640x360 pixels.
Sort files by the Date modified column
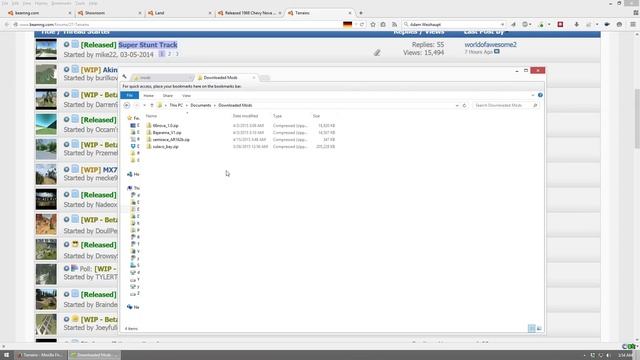pyautogui.click(x=245, y=116)
